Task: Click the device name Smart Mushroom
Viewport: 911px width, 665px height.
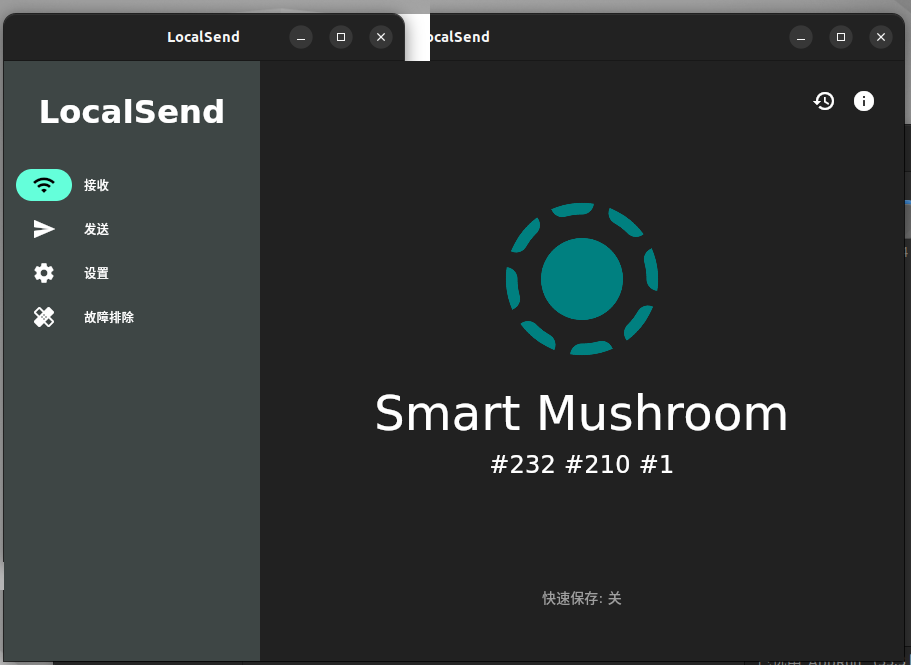Action: click(x=581, y=412)
